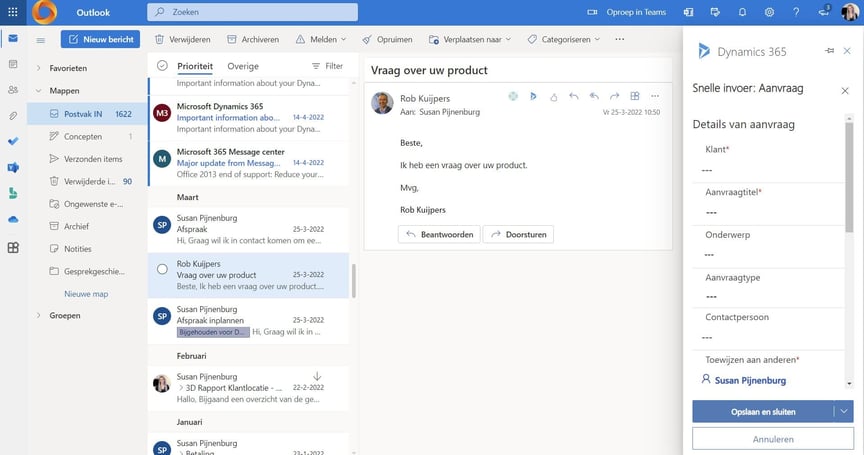Open the Archief folder
Screen dimensions: 864x455
[87, 226]
